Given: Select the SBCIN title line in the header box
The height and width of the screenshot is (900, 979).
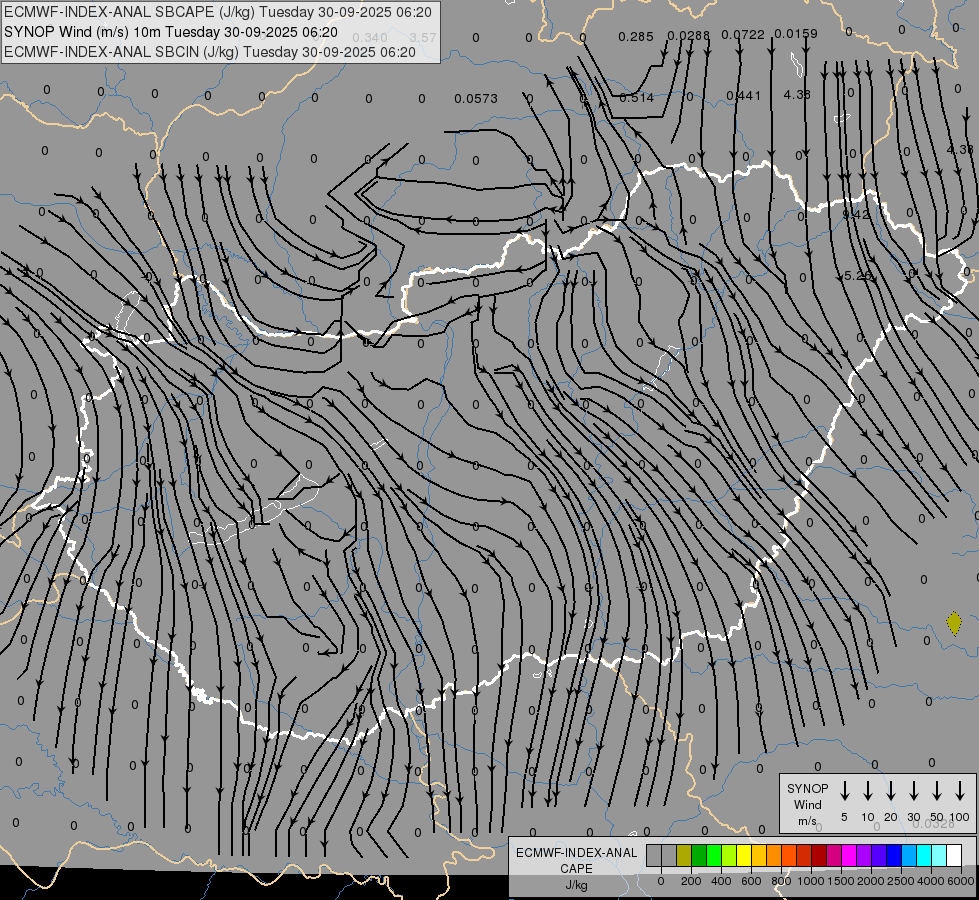Looking at the screenshot, I should pyautogui.click(x=210, y=52).
